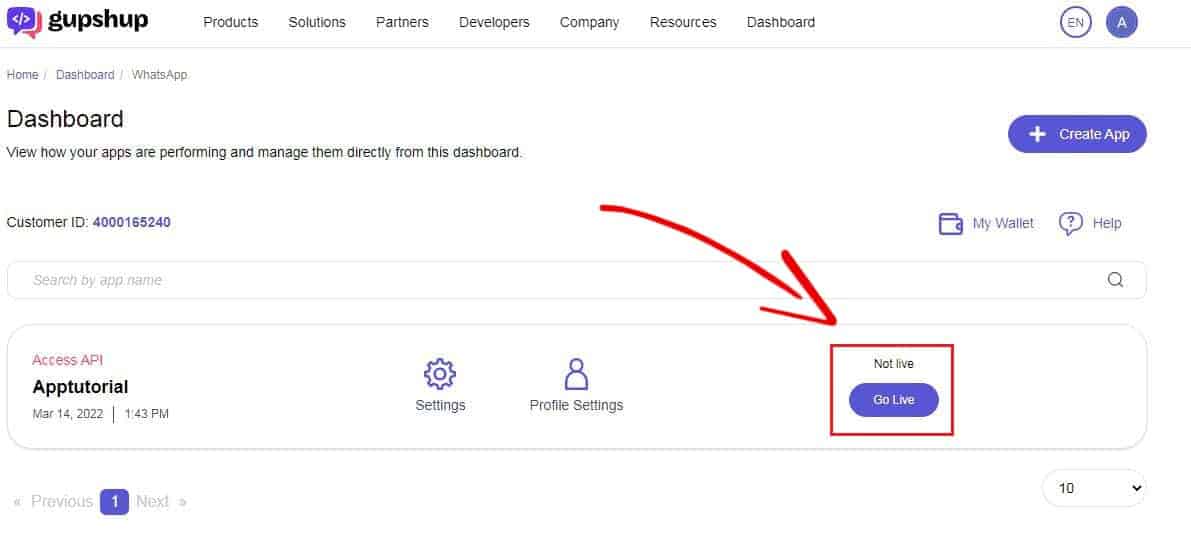The height and width of the screenshot is (543, 1191).
Task: Open the Profile Settings person icon
Action: pos(577,374)
